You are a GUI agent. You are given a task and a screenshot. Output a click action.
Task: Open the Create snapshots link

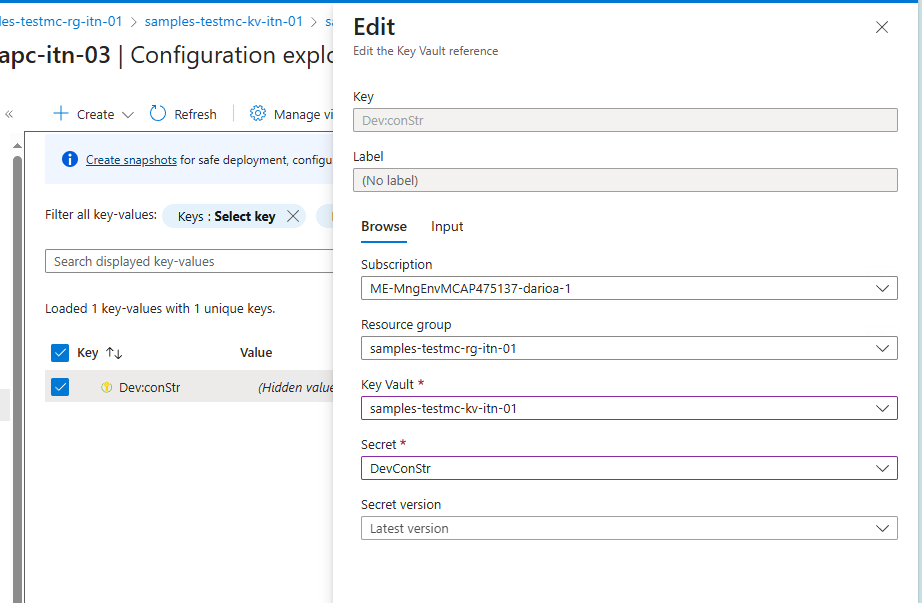131,160
